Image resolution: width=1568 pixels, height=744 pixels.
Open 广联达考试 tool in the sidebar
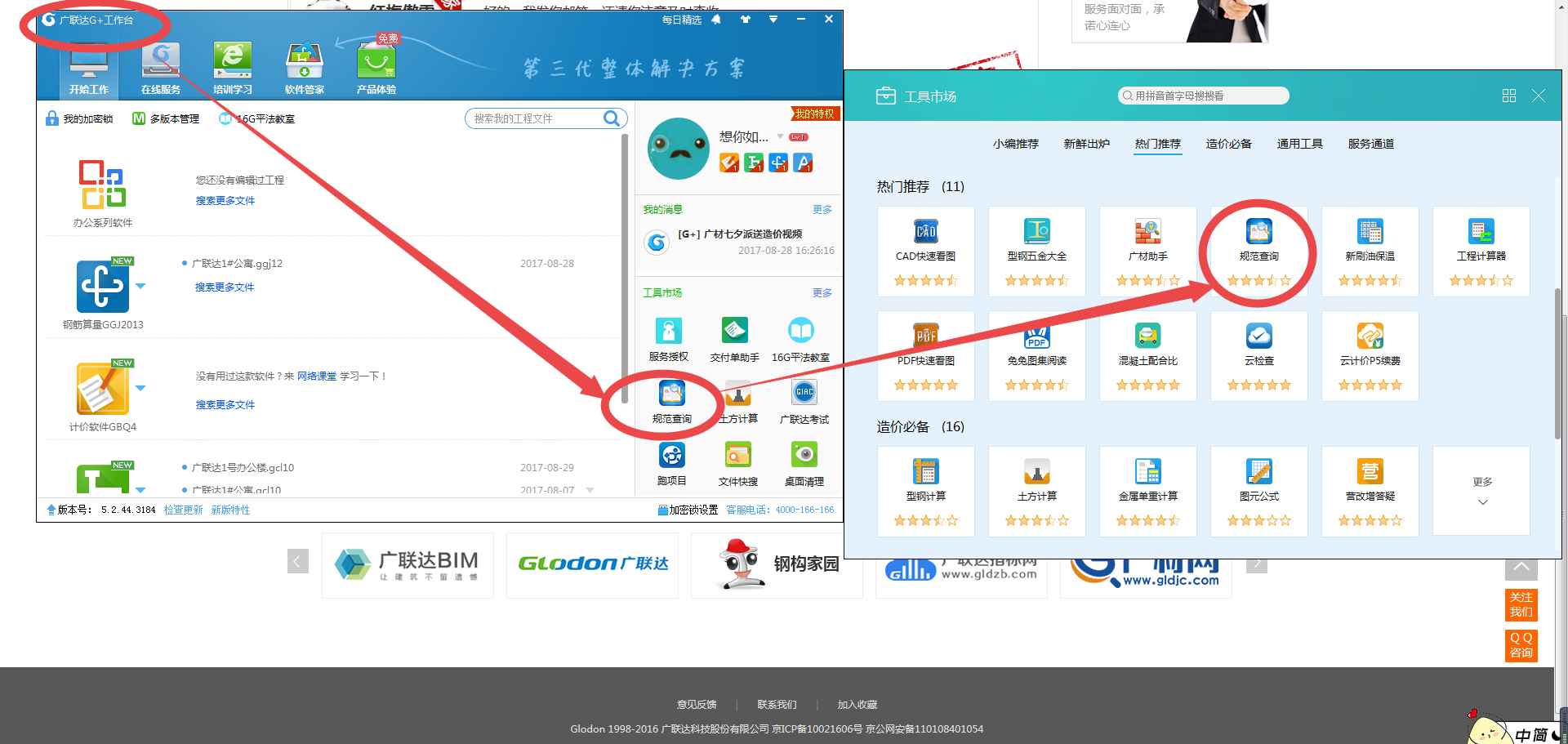point(804,401)
